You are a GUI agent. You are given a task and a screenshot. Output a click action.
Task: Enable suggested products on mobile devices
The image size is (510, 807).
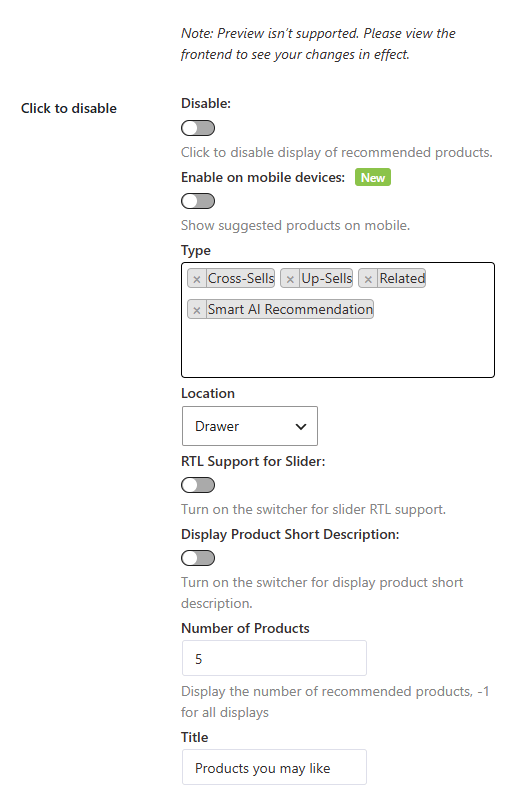coord(198,201)
